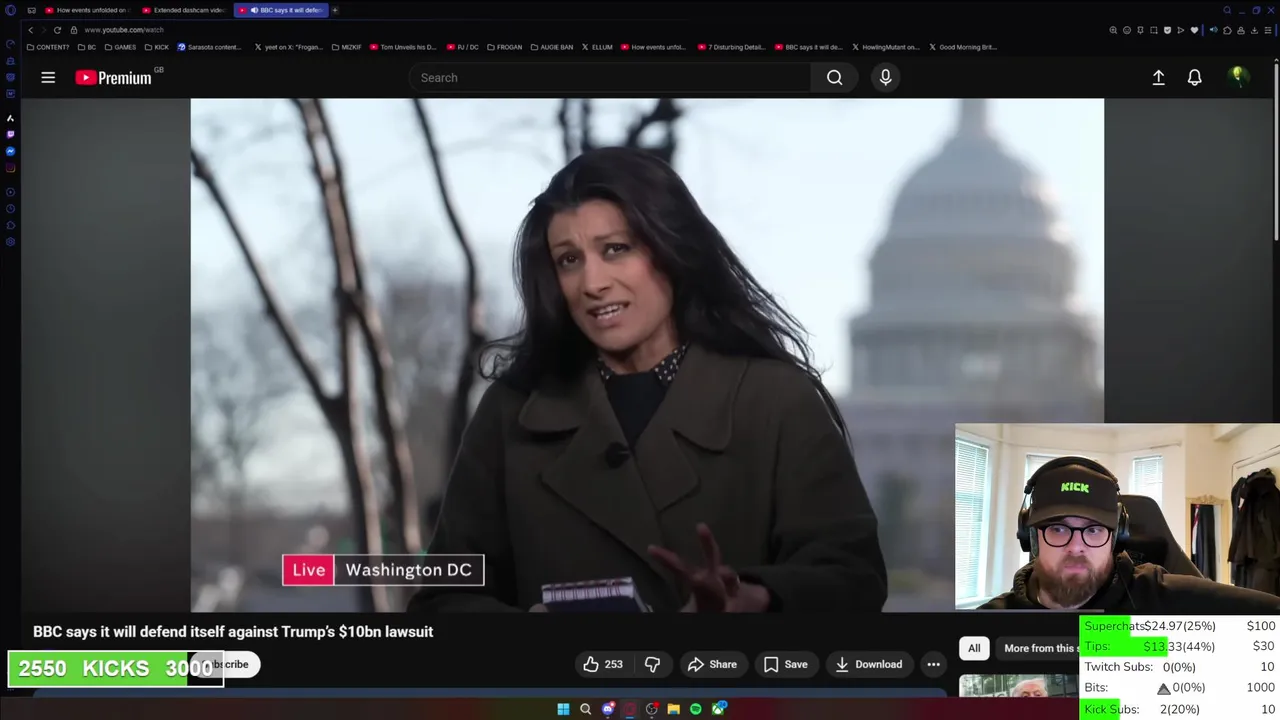Share the BBC video
The image size is (1280, 720).
712,664
